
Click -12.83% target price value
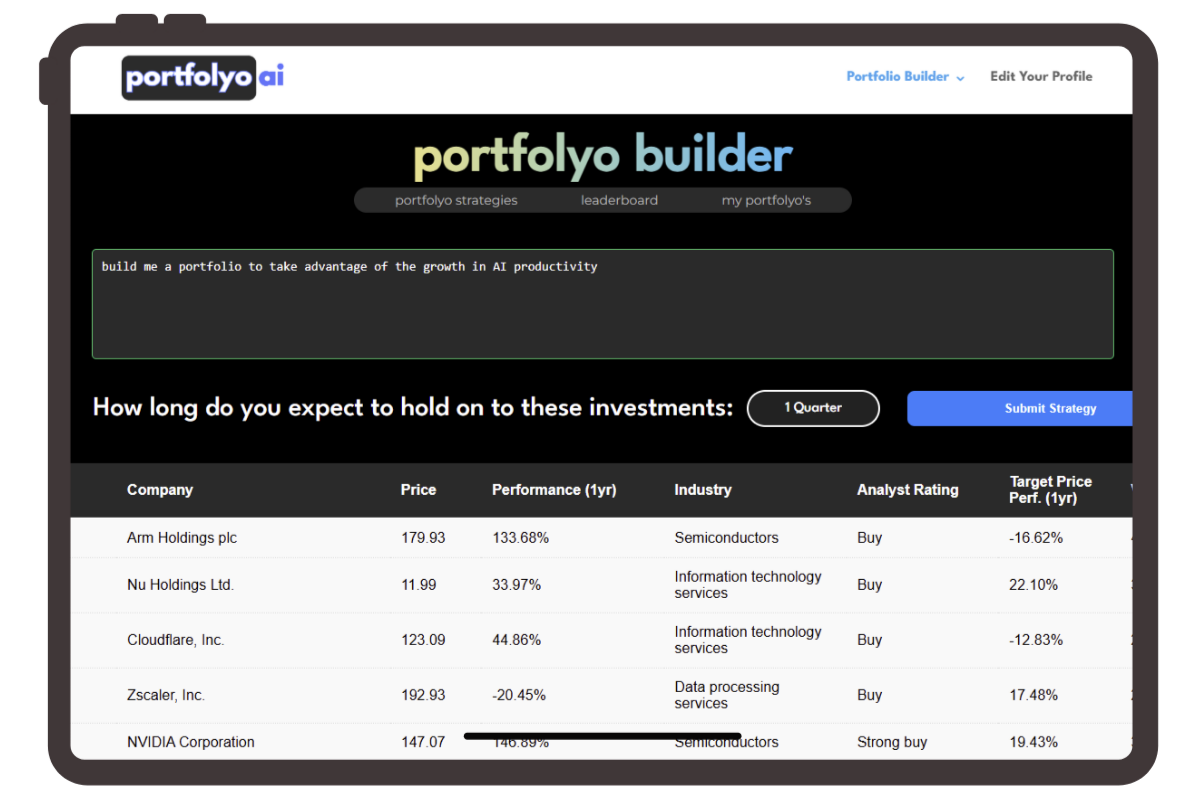point(1036,640)
